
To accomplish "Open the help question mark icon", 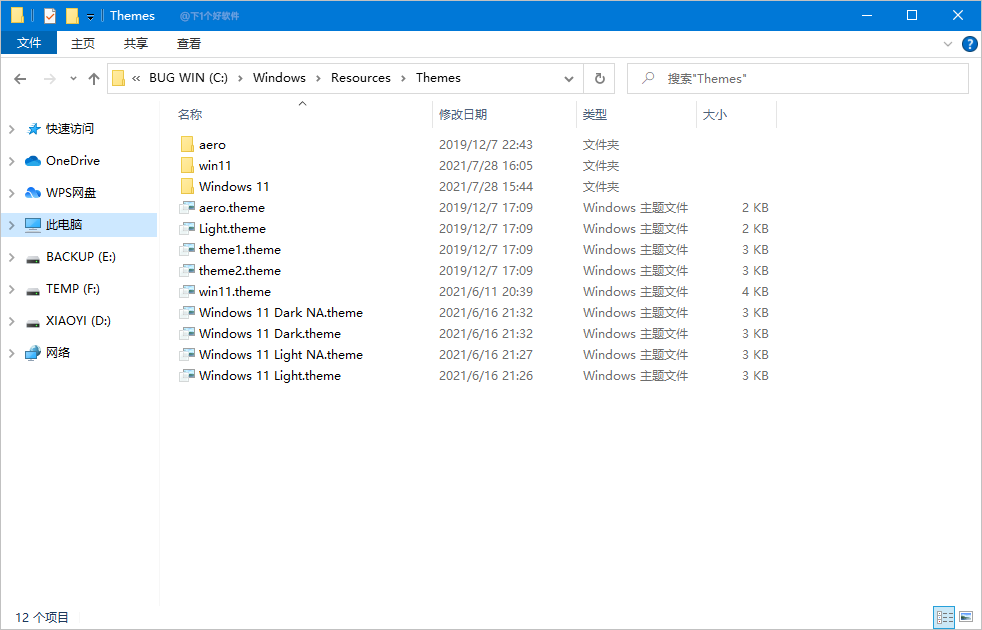I will pyautogui.click(x=969, y=44).
